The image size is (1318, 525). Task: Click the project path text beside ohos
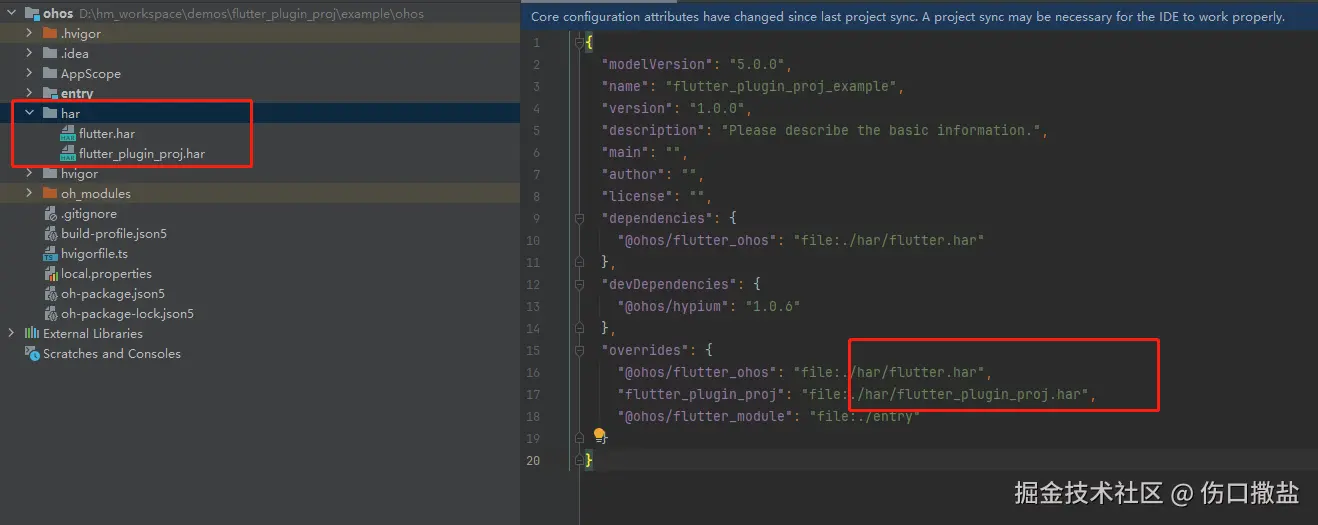[x=251, y=14]
